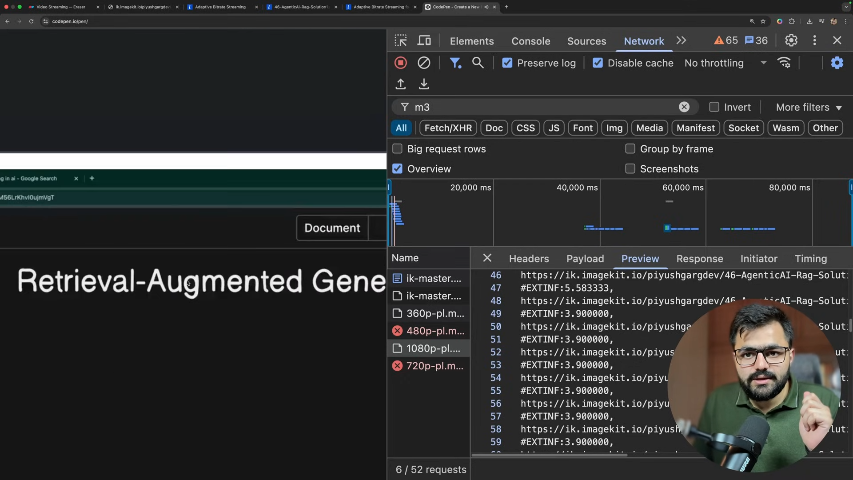The width and height of the screenshot is (853, 480).
Task: Filter requests by Fetch/XHR
Action: tap(448, 128)
